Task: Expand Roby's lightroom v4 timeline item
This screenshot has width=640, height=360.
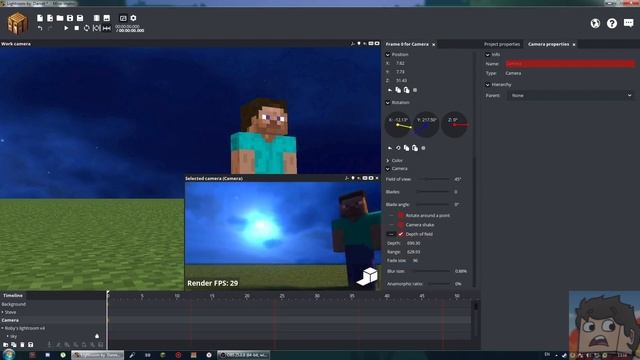Action: (x=2, y=328)
